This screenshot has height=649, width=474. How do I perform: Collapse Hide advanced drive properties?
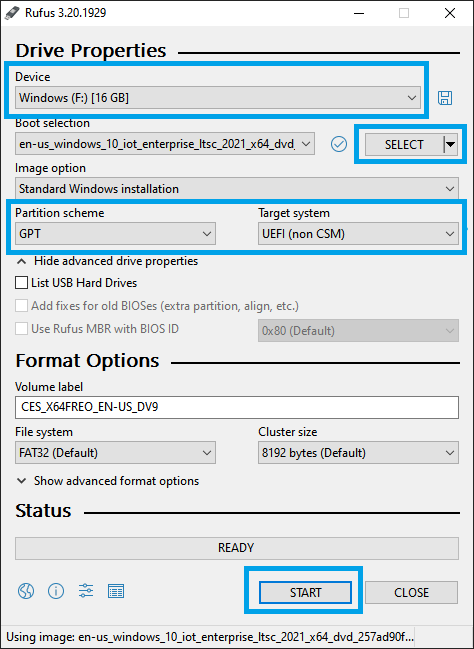(x=107, y=261)
